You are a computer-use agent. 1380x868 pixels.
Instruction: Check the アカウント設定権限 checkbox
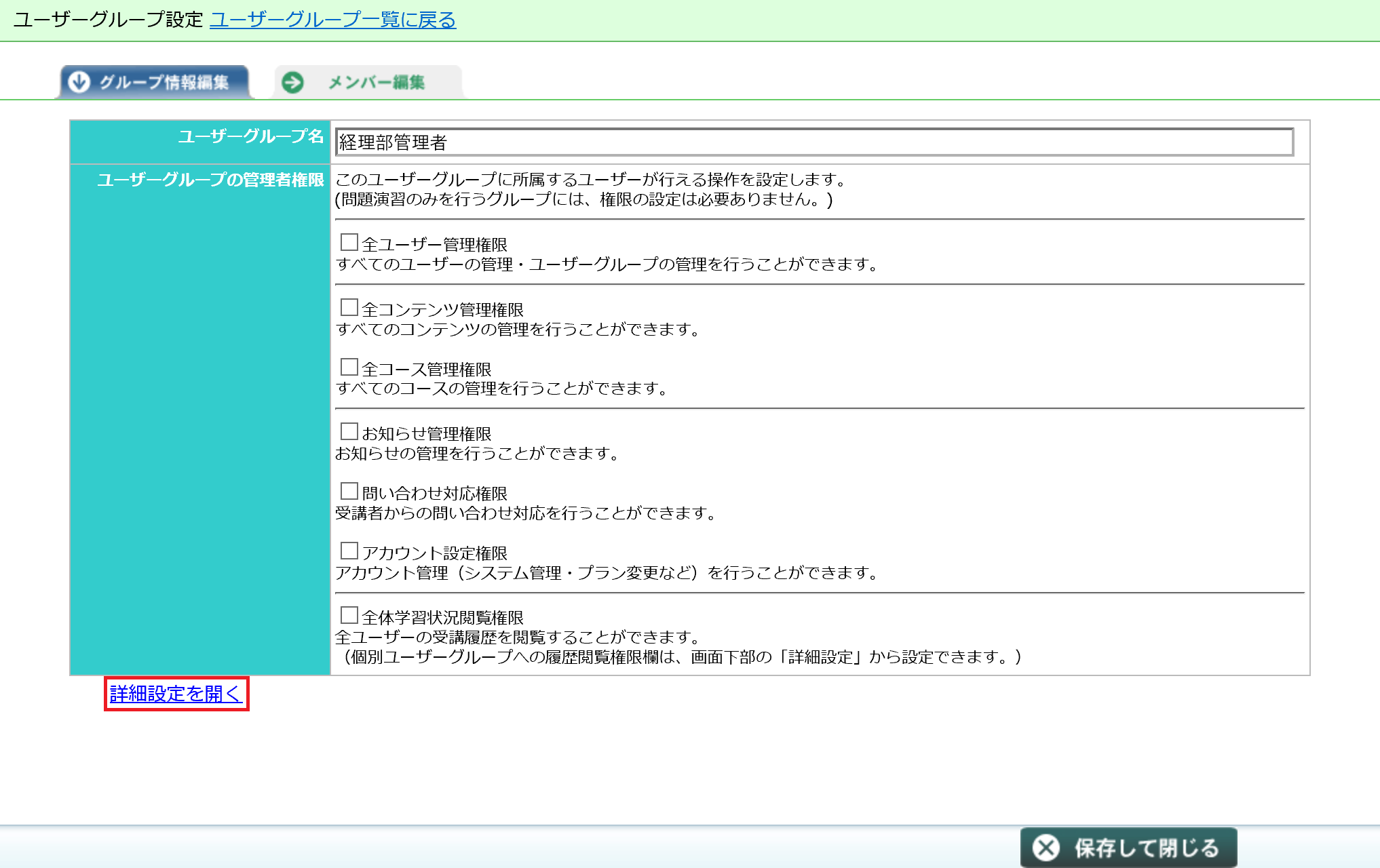[x=349, y=551]
